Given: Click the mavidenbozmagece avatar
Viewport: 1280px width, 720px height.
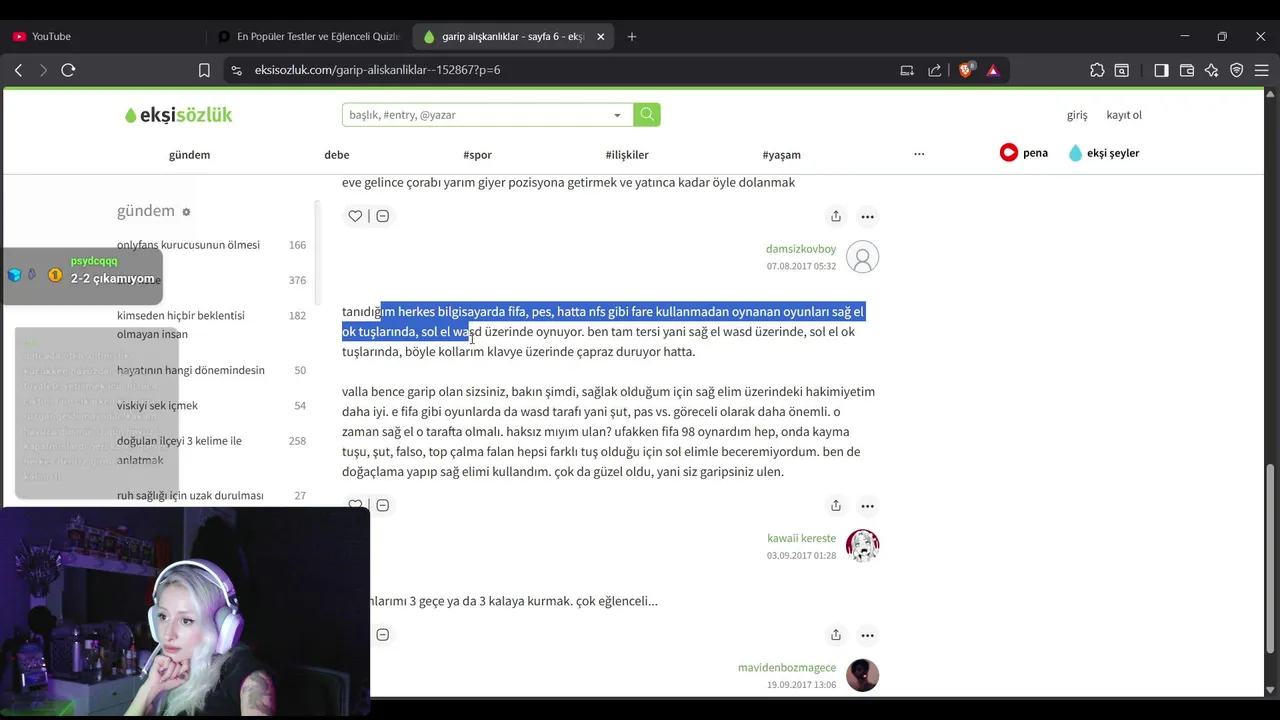Looking at the screenshot, I should [x=862, y=675].
